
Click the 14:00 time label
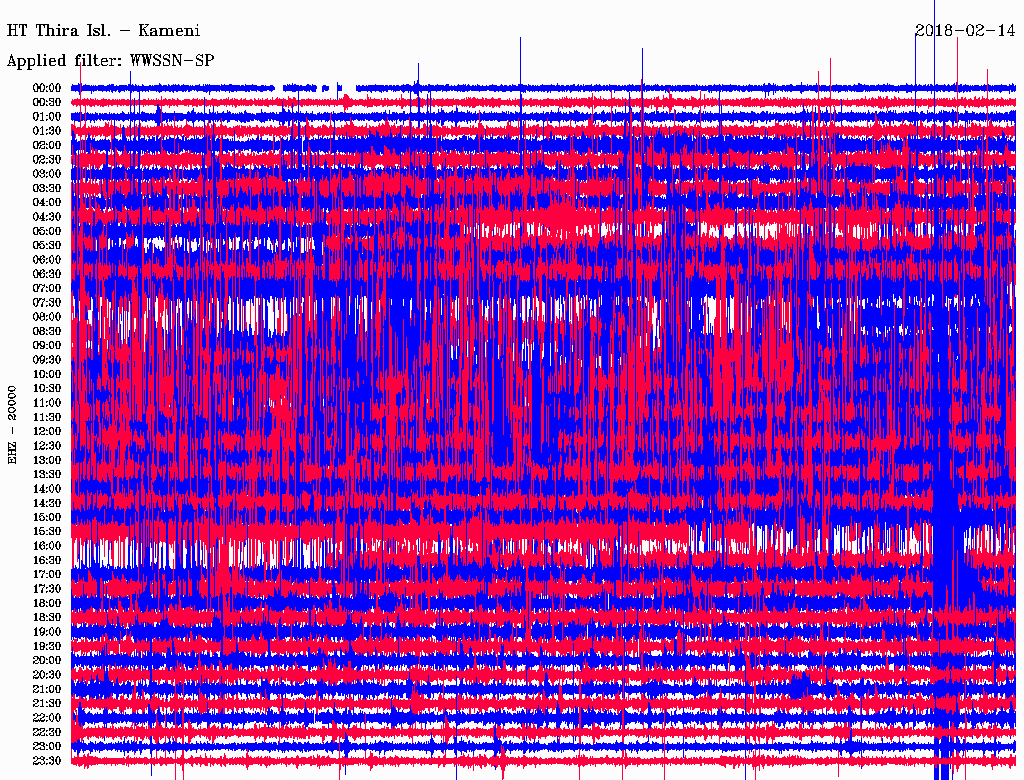pos(47,489)
